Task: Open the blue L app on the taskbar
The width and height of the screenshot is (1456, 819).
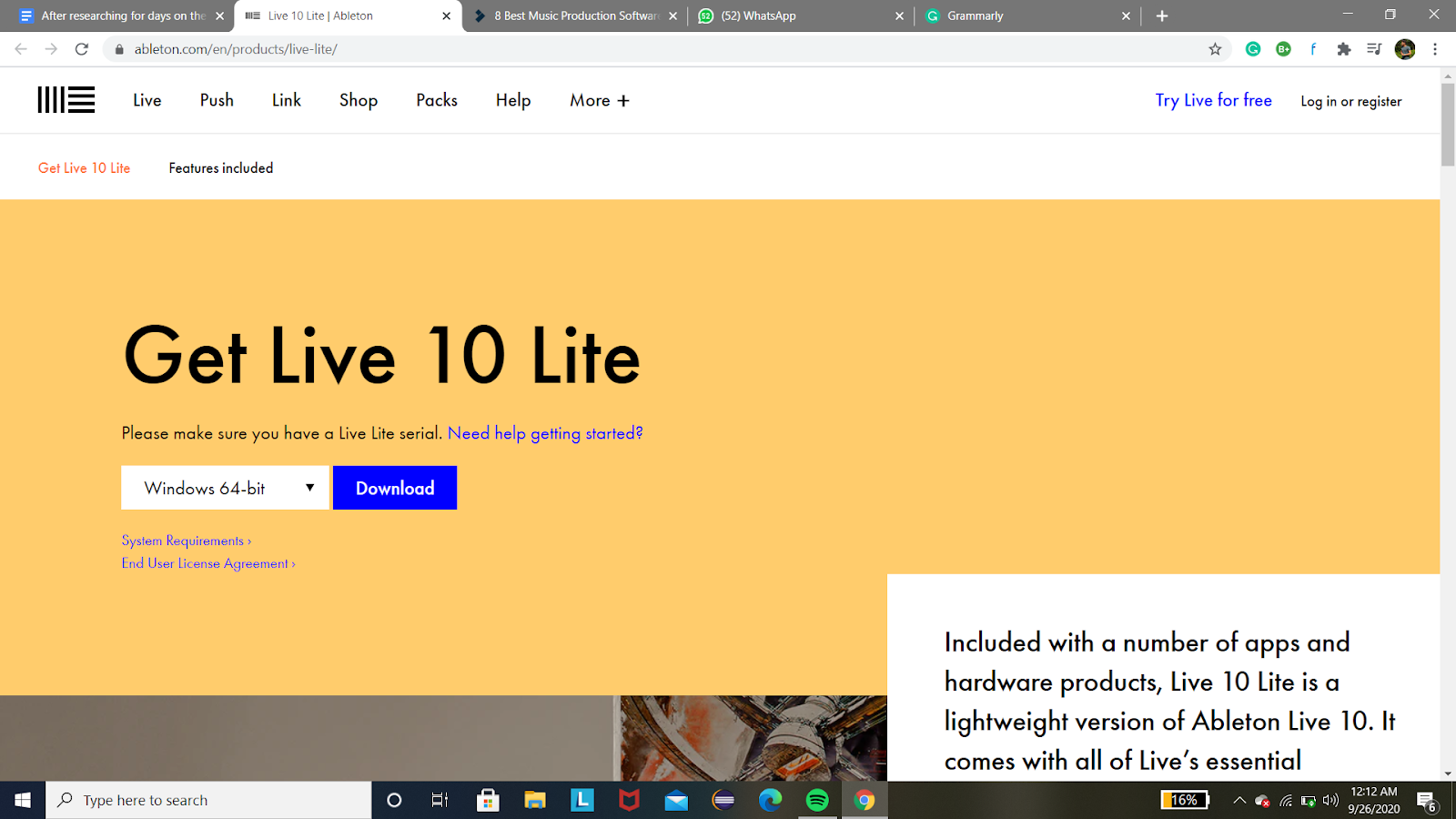Action: 582,800
